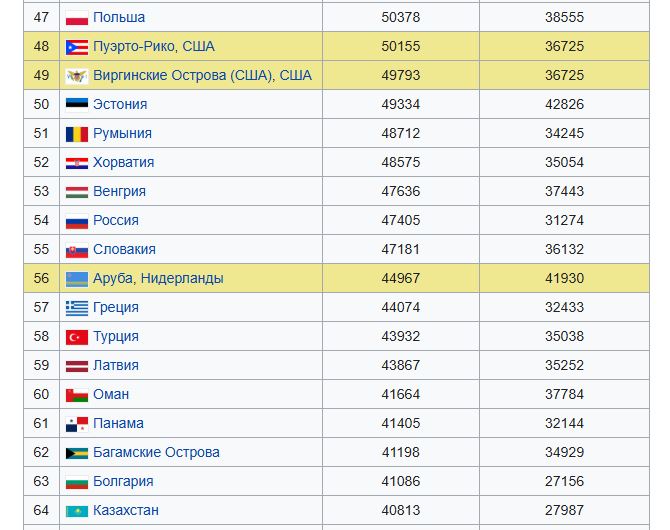Click the Croatia flag icon

click(77, 163)
